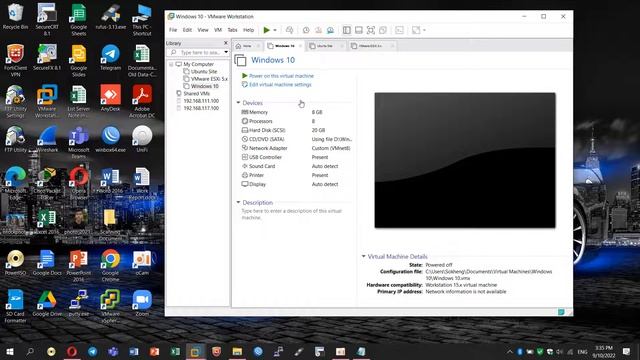Viewport: 640px width, 360px height.
Task: Click the Display device row
Action: tap(296, 184)
